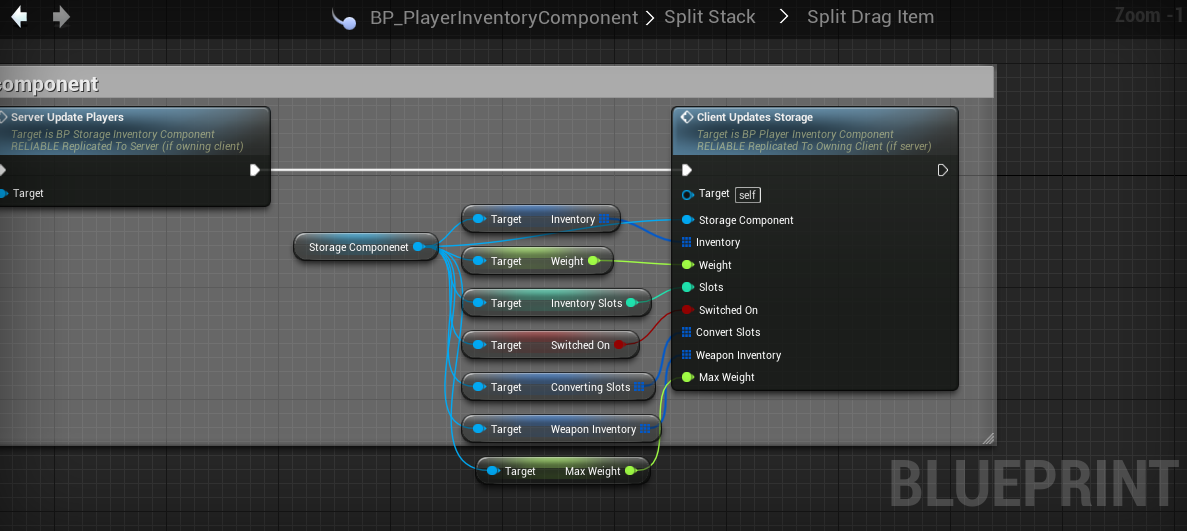Viewport: 1187px width, 531px height.
Task: Click Client Updates Storage input execution pin
Action: 687,170
